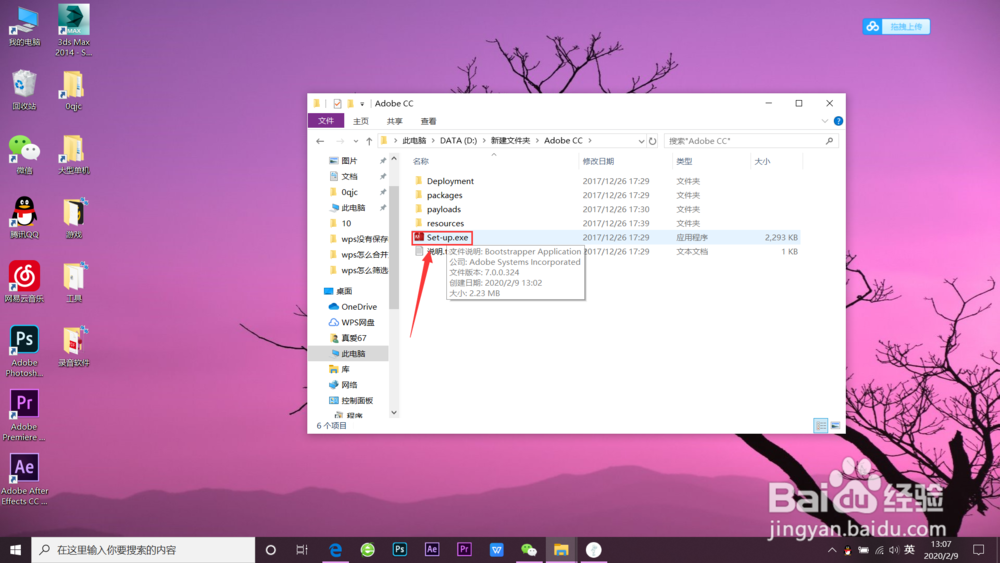1000x563 pixels.
Task: Open the address bar history dropdown
Action: tap(641, 141)
